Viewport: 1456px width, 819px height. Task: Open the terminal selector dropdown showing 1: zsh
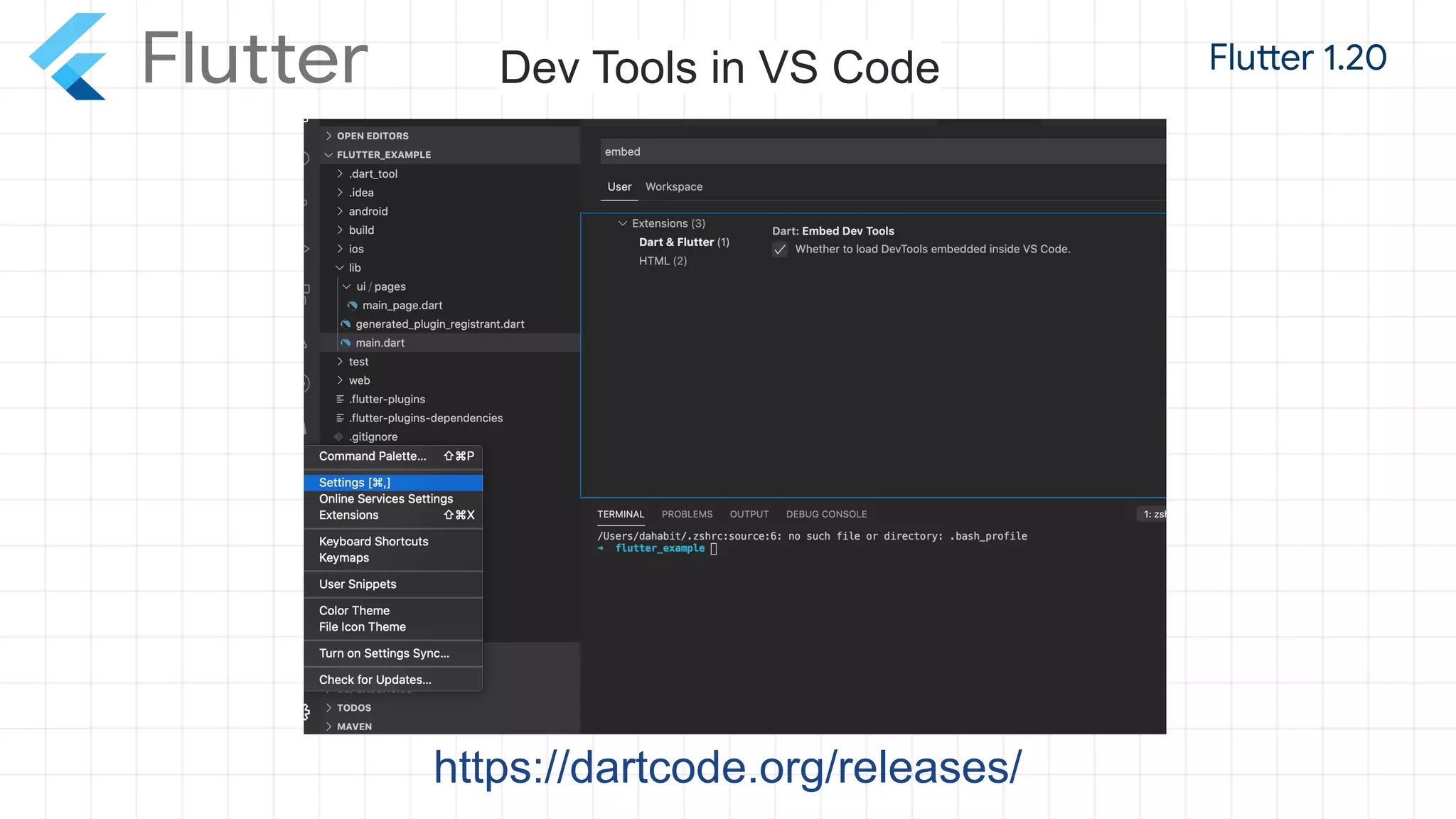(x=1152, y=514)
